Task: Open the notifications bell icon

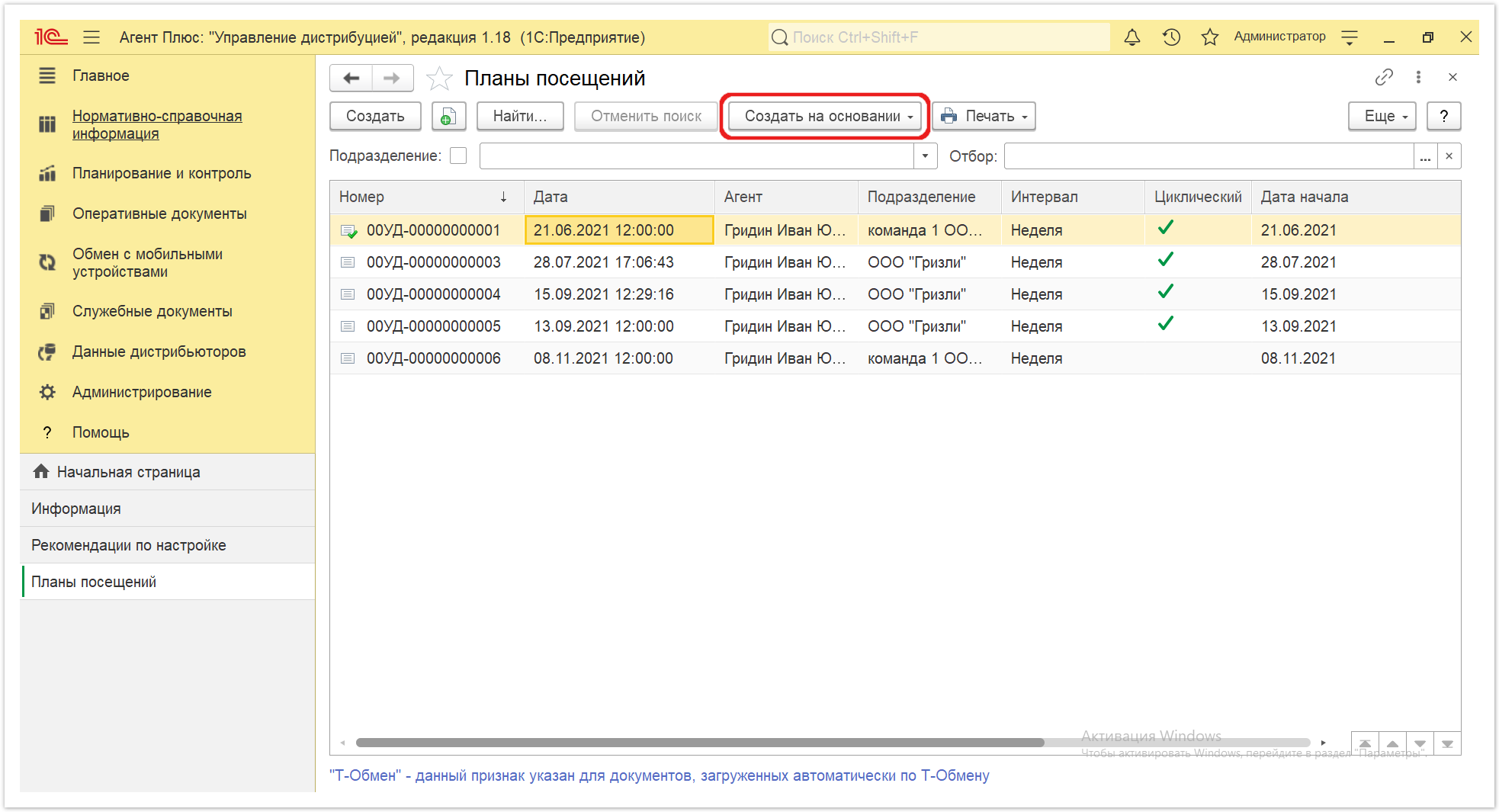Action: (1132, 37)
